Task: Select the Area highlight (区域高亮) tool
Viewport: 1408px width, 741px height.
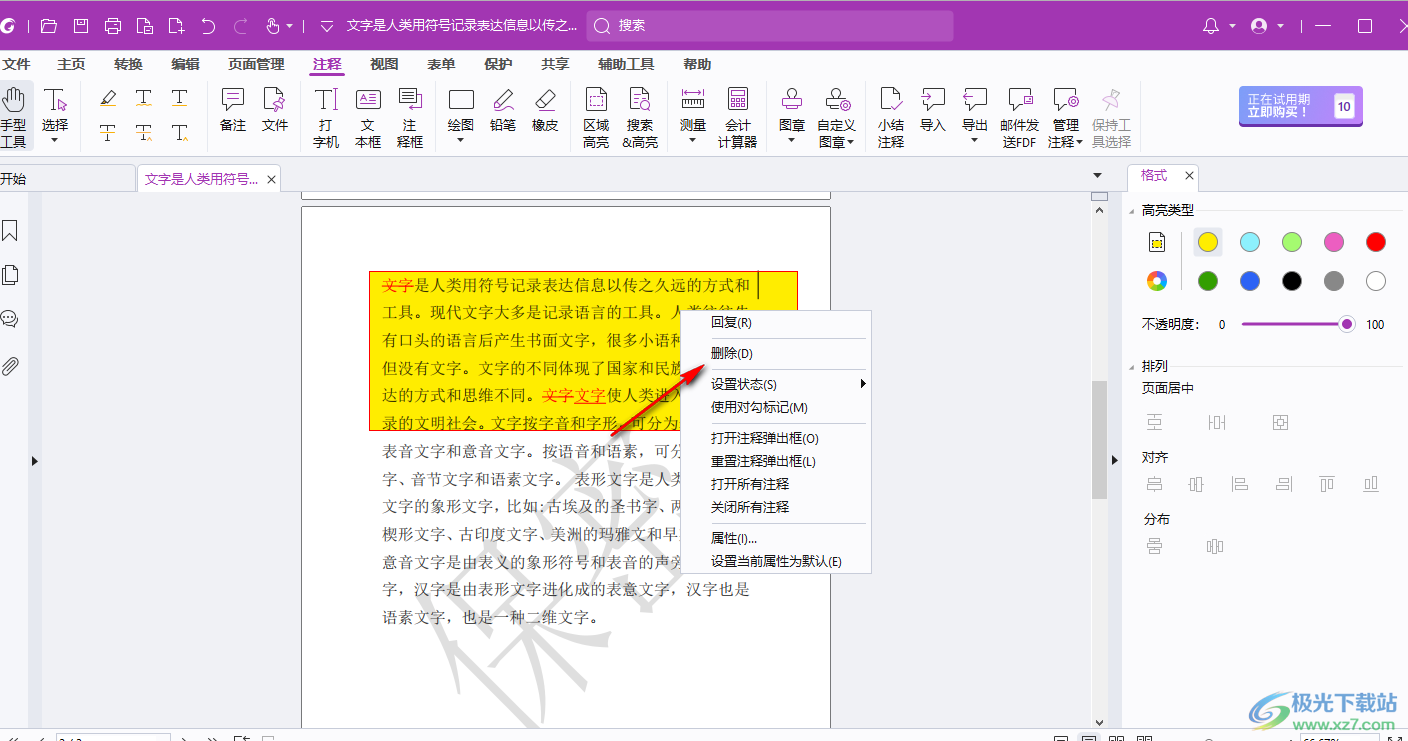Action: (596, 118)
